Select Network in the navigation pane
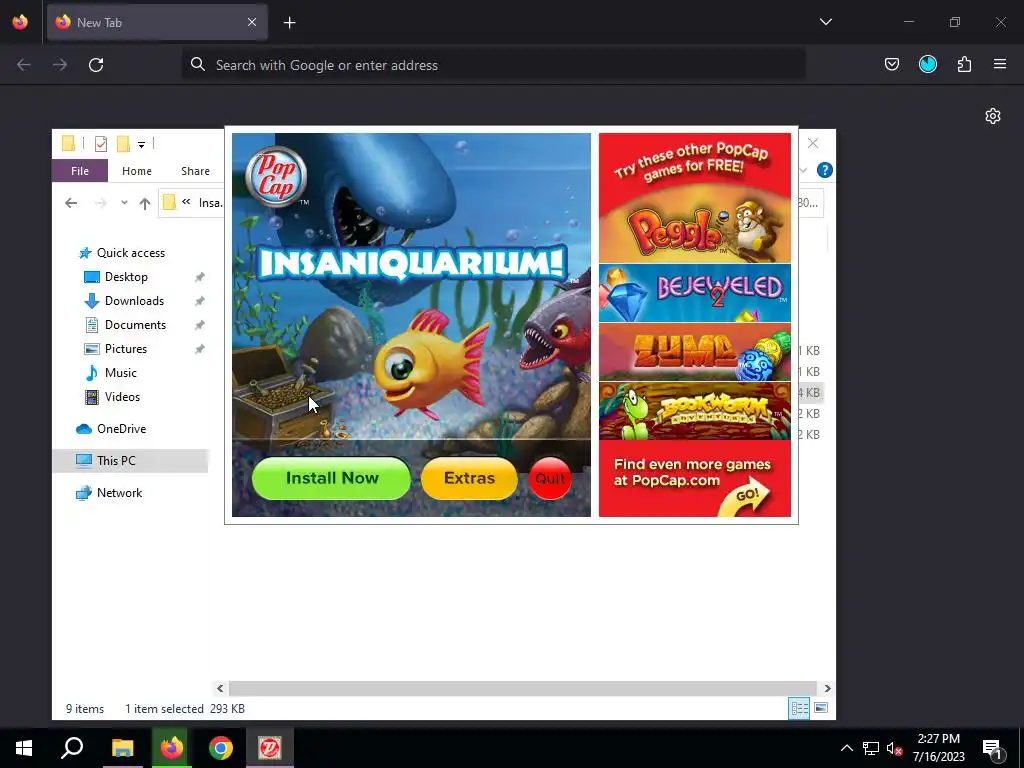1024x768 pixels. 119,493
